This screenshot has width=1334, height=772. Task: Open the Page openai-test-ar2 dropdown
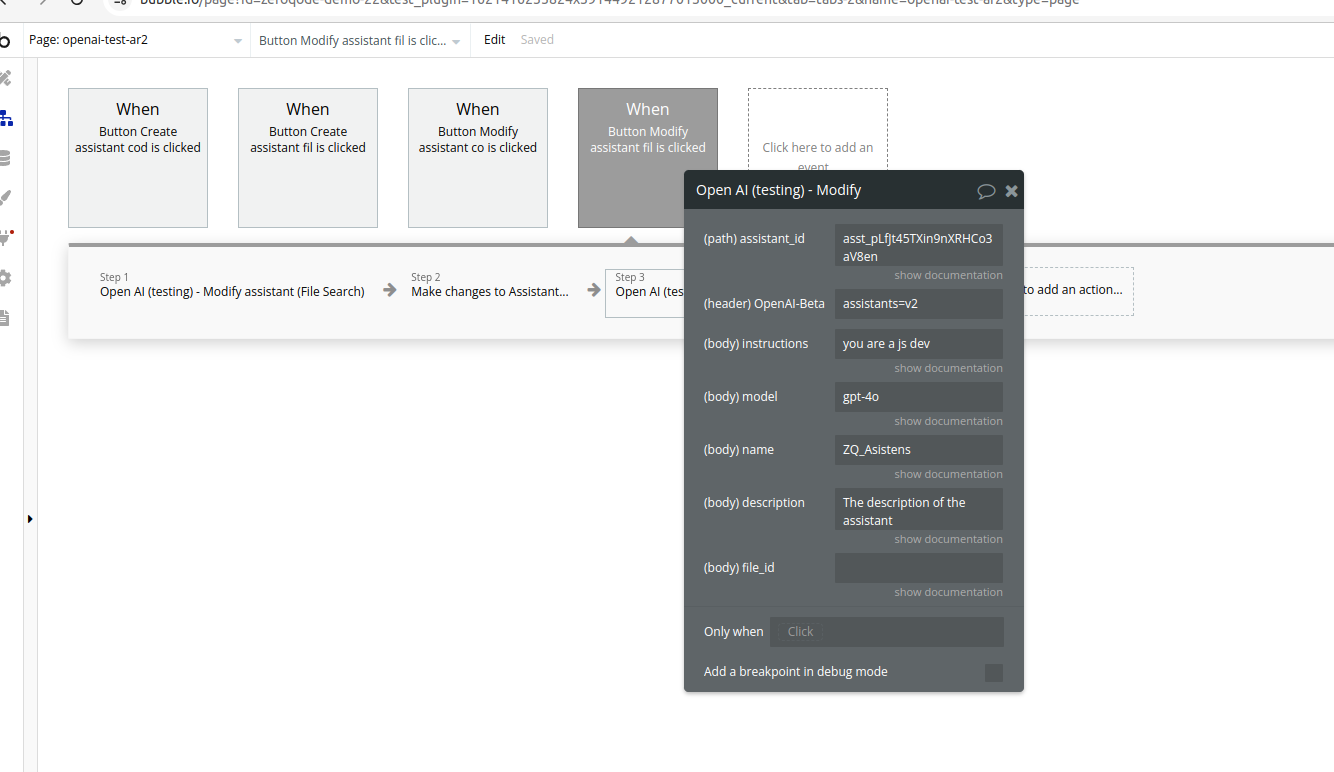(x=135, y=41)
